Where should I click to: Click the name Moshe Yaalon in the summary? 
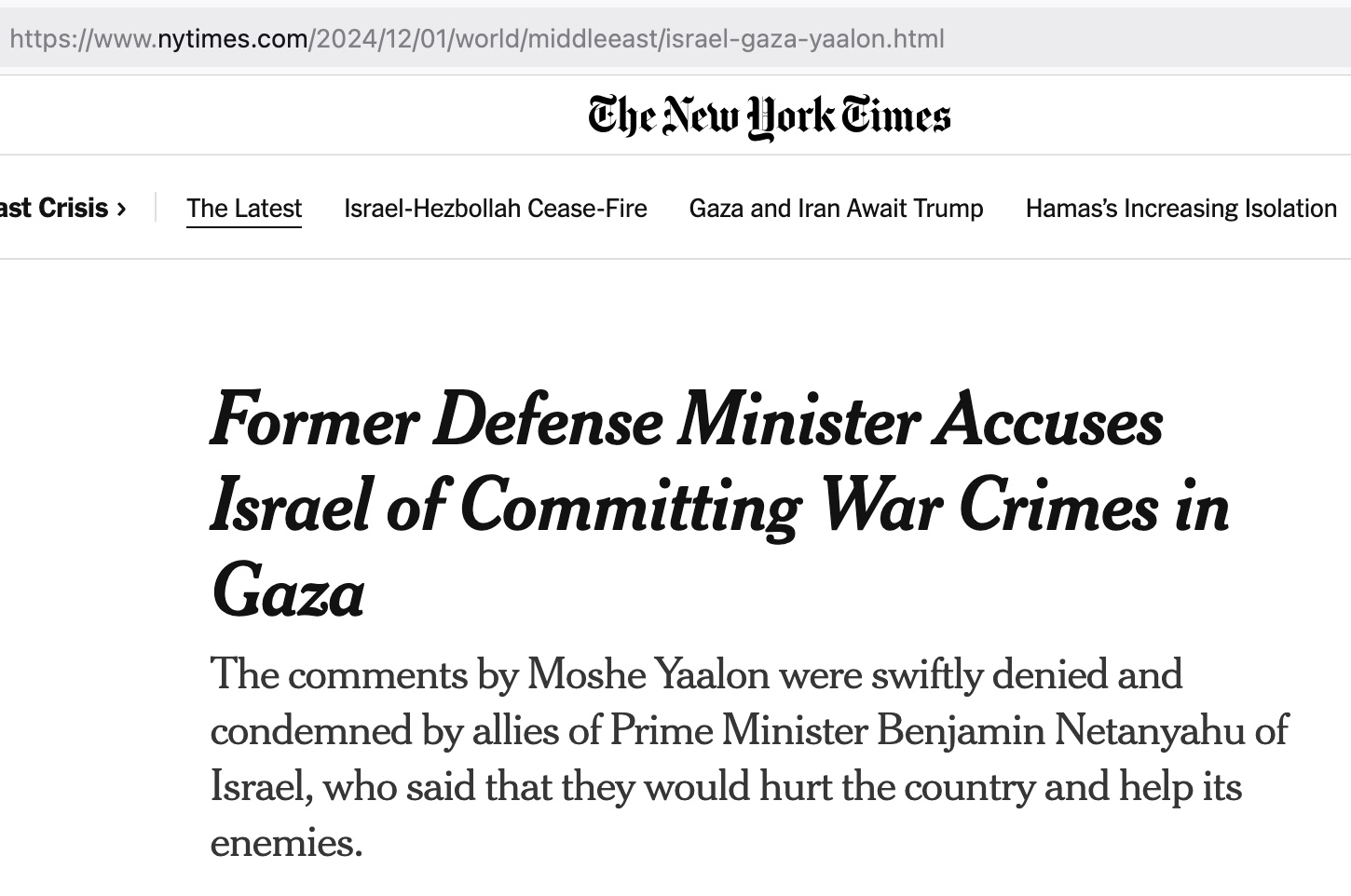[x=648, y=674]
